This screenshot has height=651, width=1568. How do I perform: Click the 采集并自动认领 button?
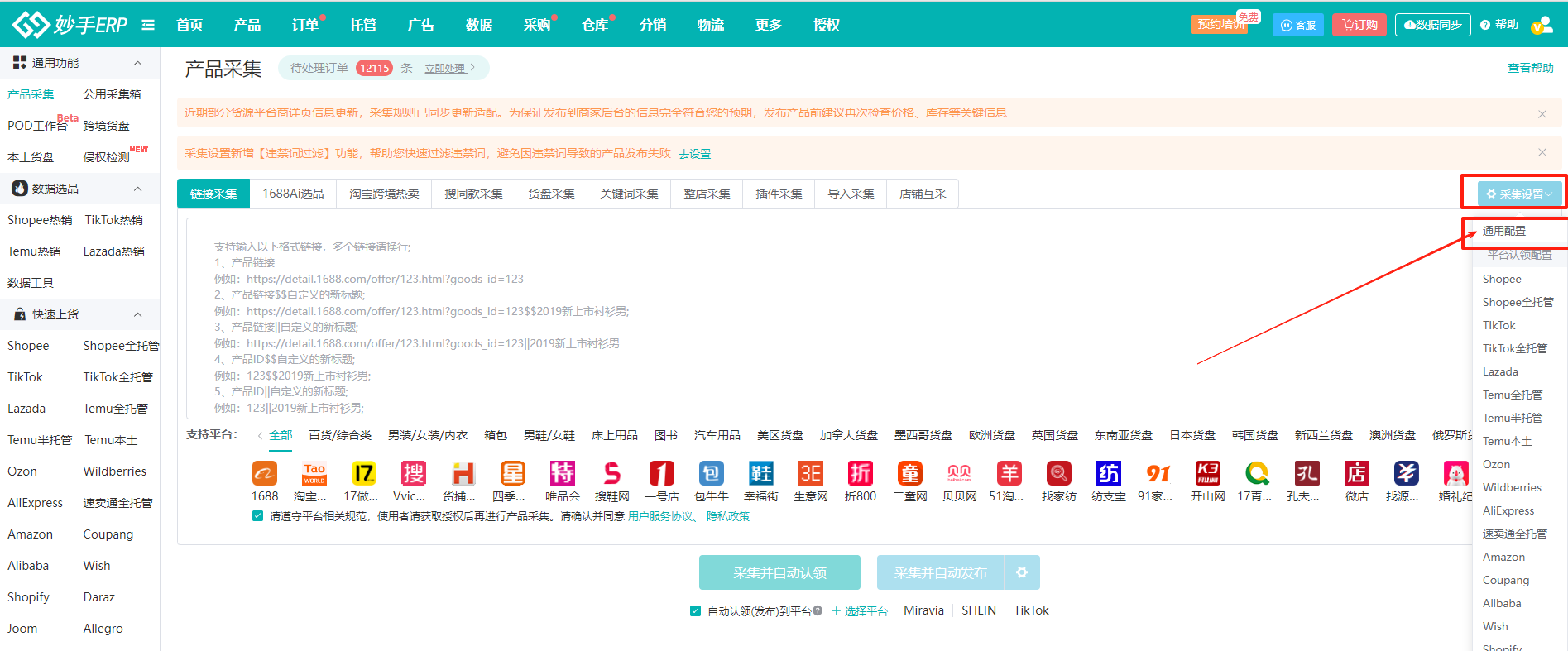point(779,572)
